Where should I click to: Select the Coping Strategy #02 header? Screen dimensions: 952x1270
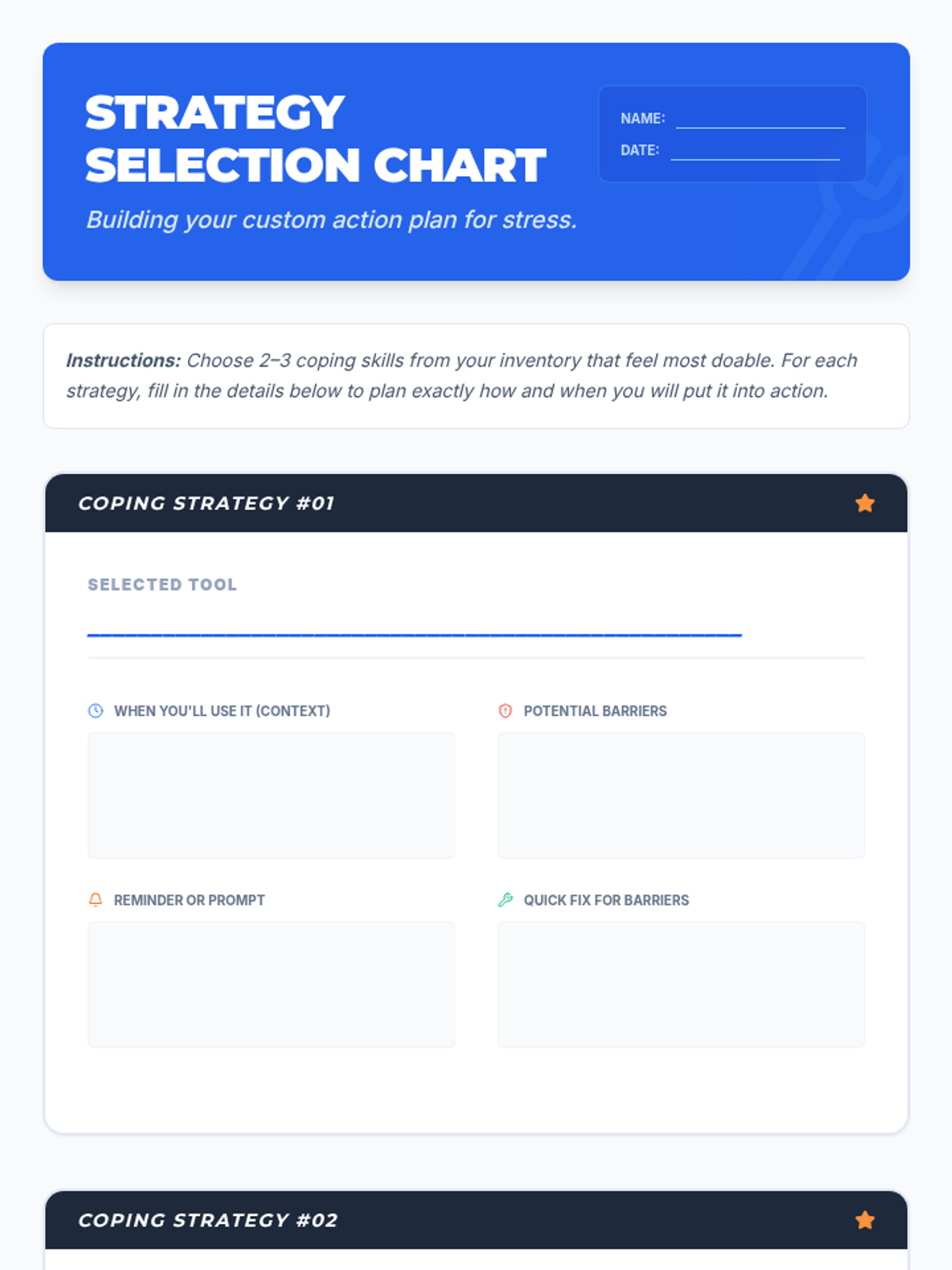point(476,1220)
